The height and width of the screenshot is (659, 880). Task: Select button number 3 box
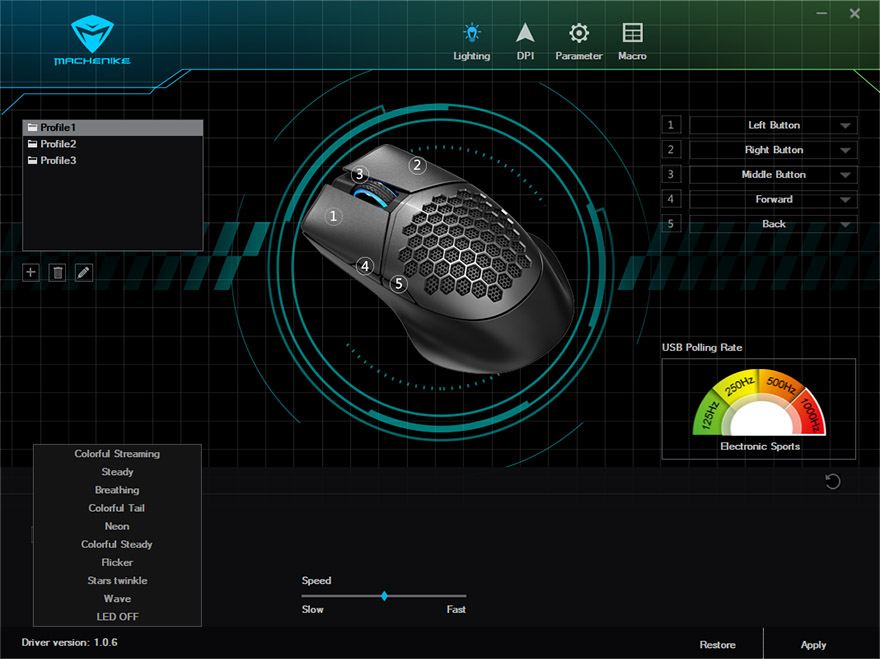click(671, 175)
